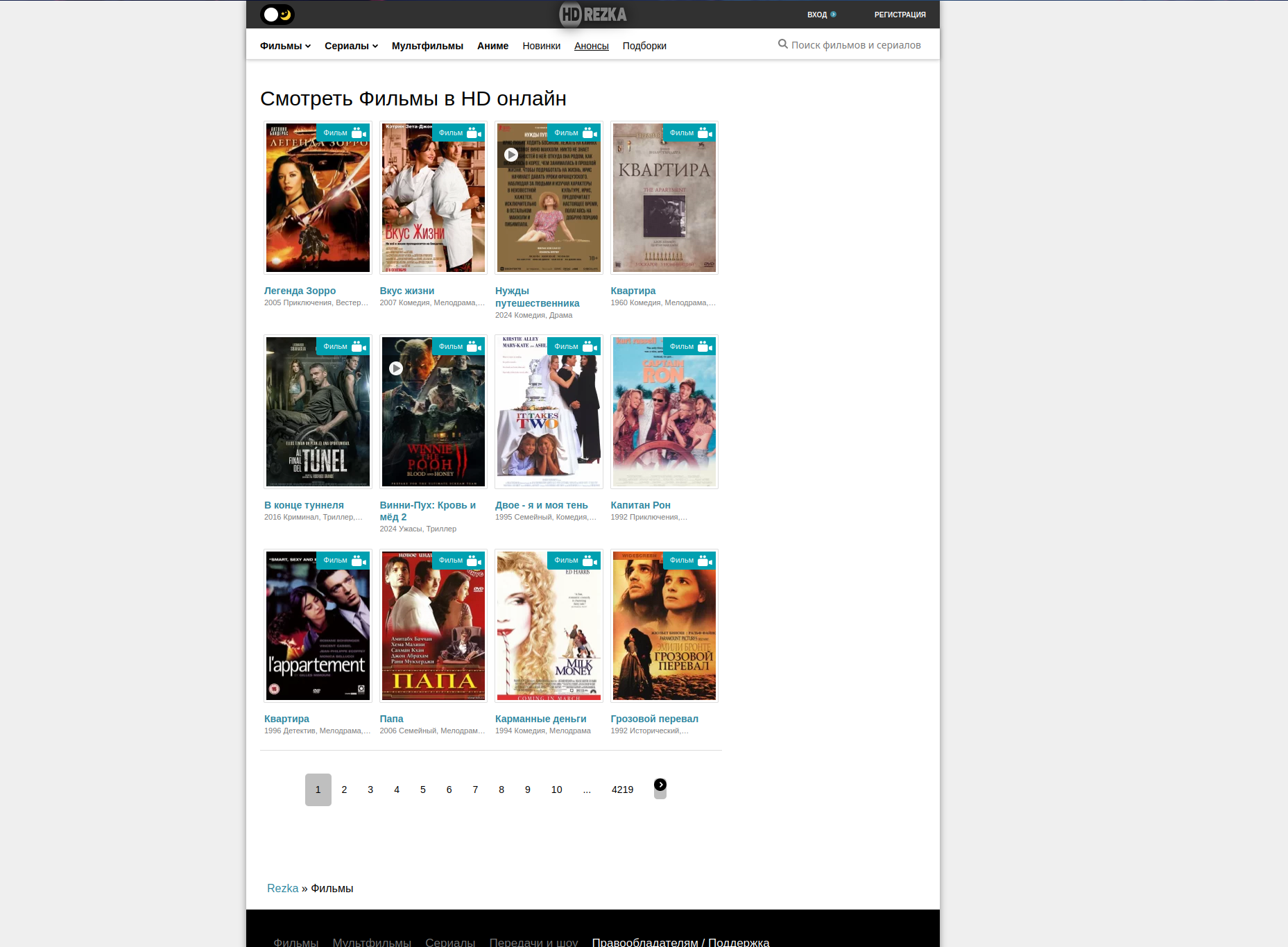Image resolution: width=1288 pixels, height=947 pixels.
Task: Open the Квартира 1960 title link
Action: 633,291
